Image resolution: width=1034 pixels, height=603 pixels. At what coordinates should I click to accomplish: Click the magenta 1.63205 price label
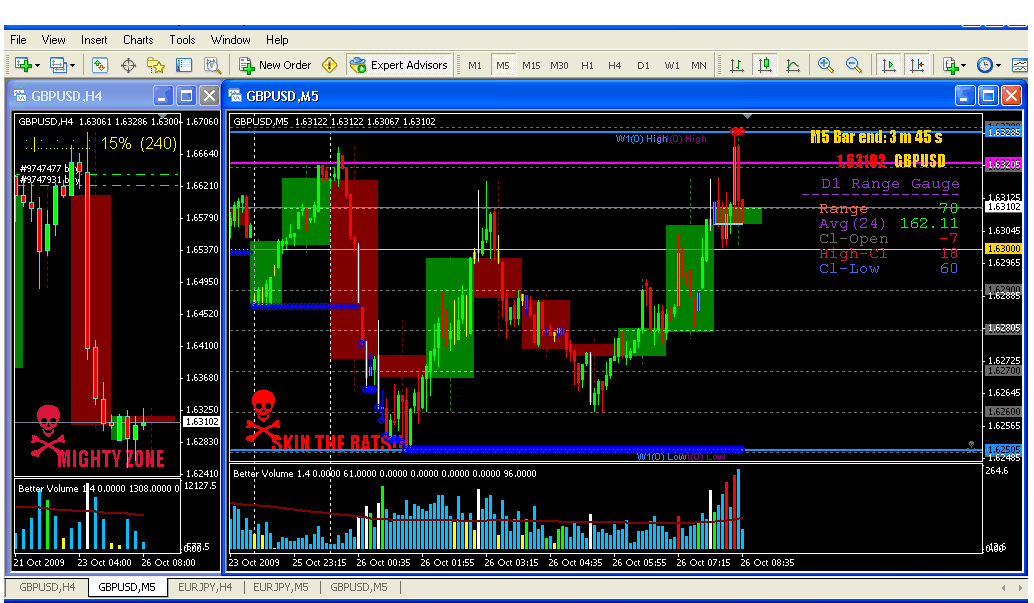[1003, 164]
